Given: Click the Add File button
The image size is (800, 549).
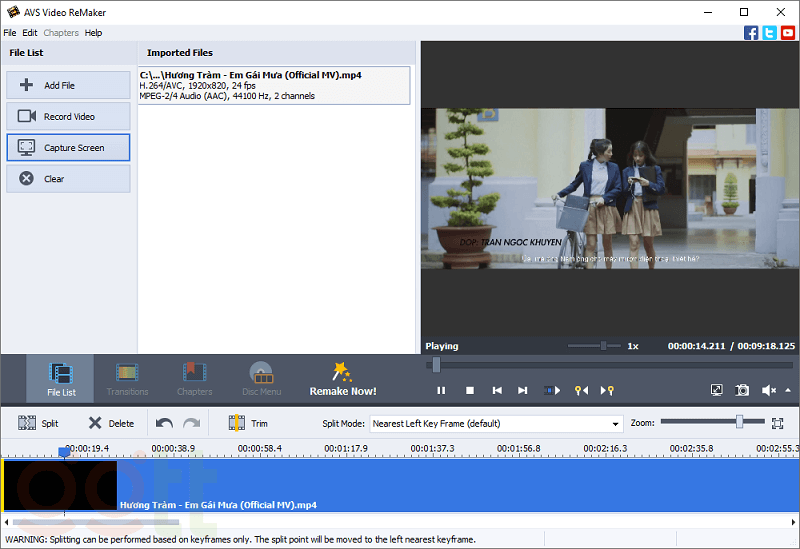Looking at the screenshot, I should click(x=68, y=85).
